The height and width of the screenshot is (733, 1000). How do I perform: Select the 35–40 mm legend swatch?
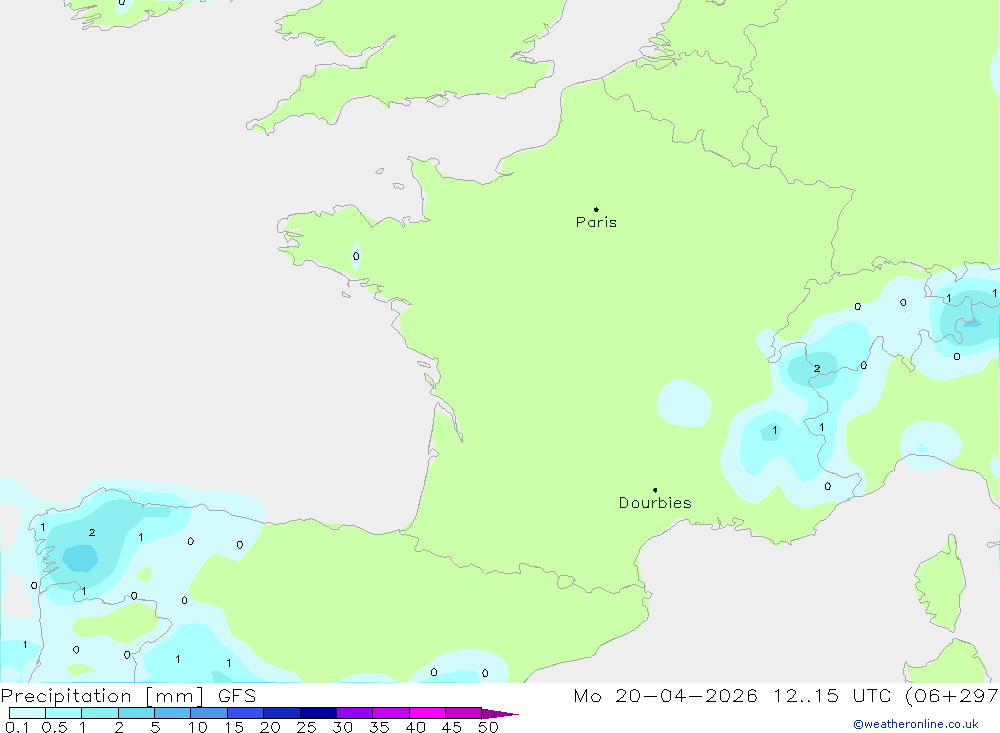[x=390, y=713]
